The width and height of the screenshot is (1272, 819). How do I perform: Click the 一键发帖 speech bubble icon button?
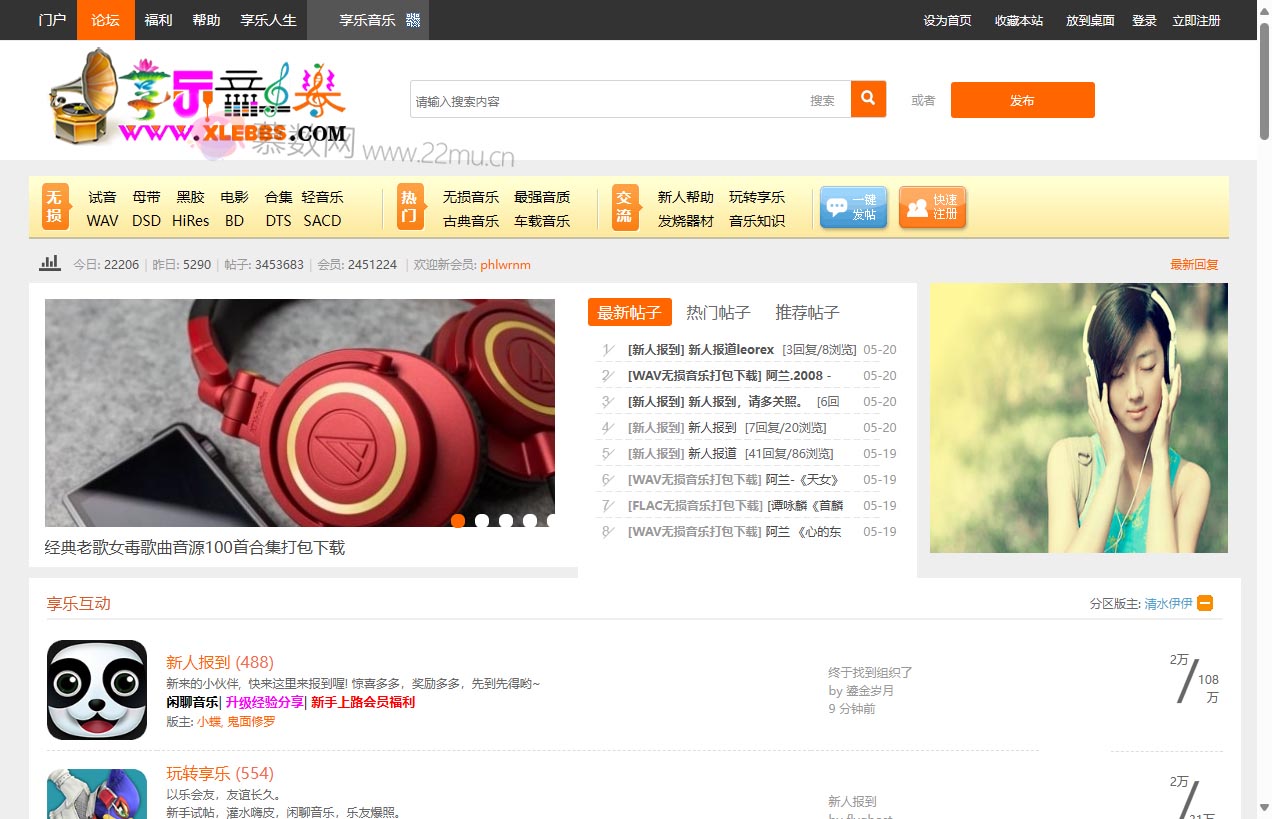[853, 207]
